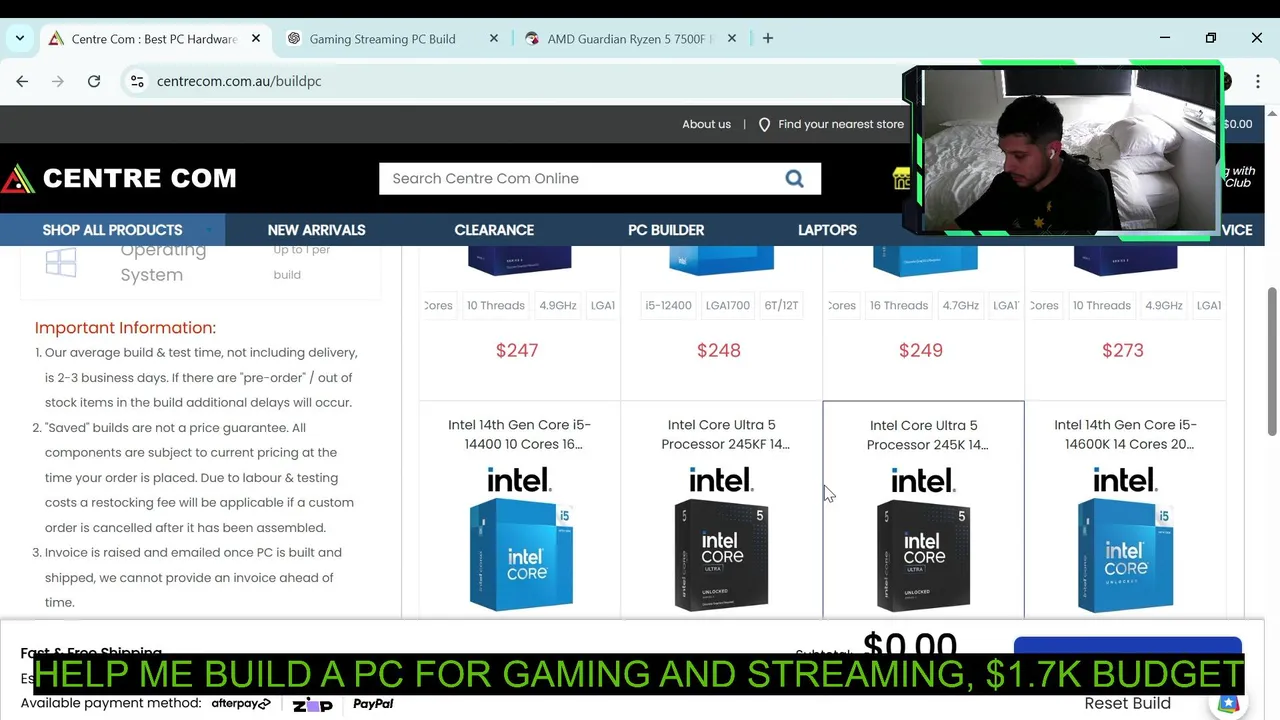Click the Operating System category label
The image size is (1280, 720).
163,262
